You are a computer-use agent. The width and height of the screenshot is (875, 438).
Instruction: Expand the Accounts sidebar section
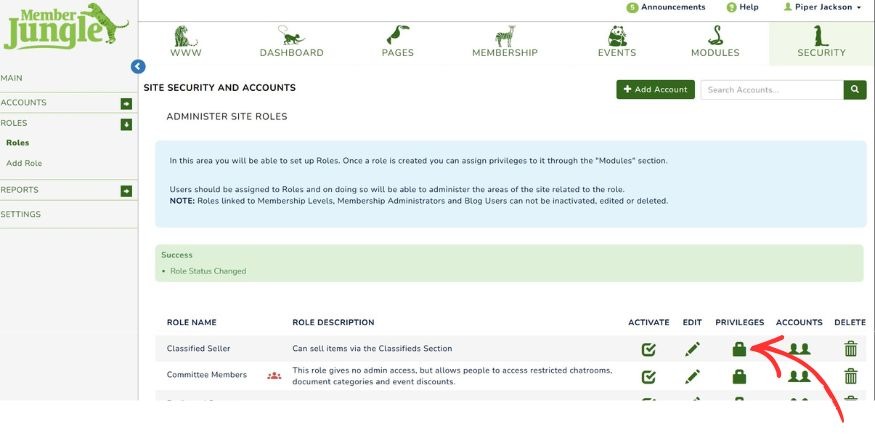[x=126, y=103]
